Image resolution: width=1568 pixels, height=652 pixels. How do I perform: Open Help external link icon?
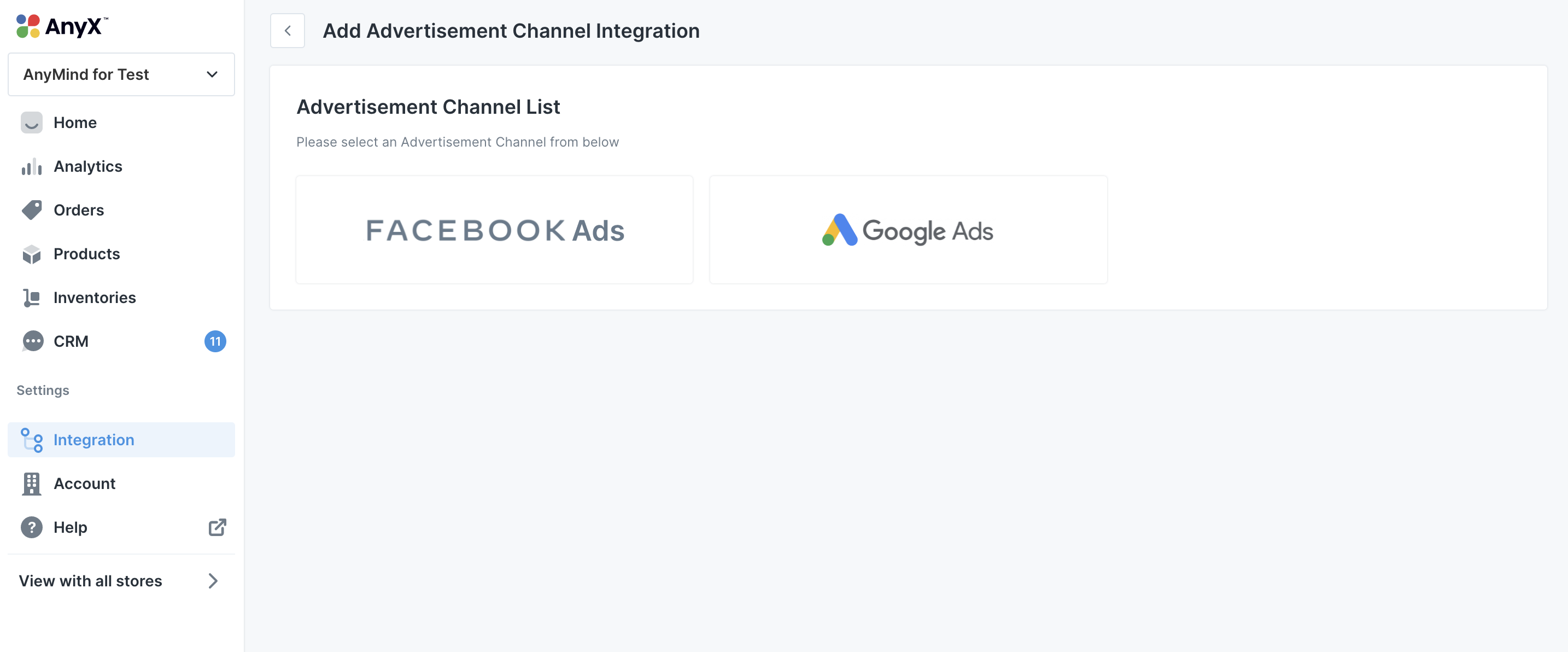pos(217,527)
